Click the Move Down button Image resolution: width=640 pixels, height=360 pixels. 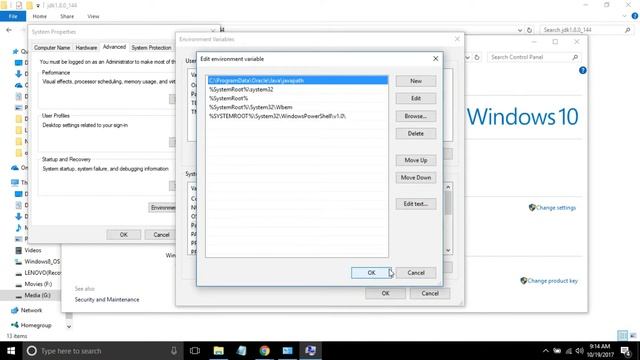tap(416, 178)
